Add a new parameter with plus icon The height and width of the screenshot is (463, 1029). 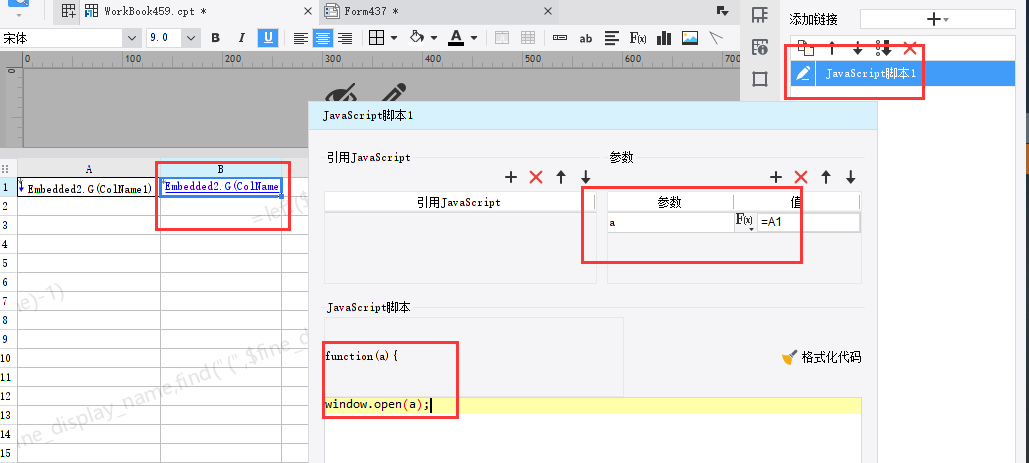776,176
